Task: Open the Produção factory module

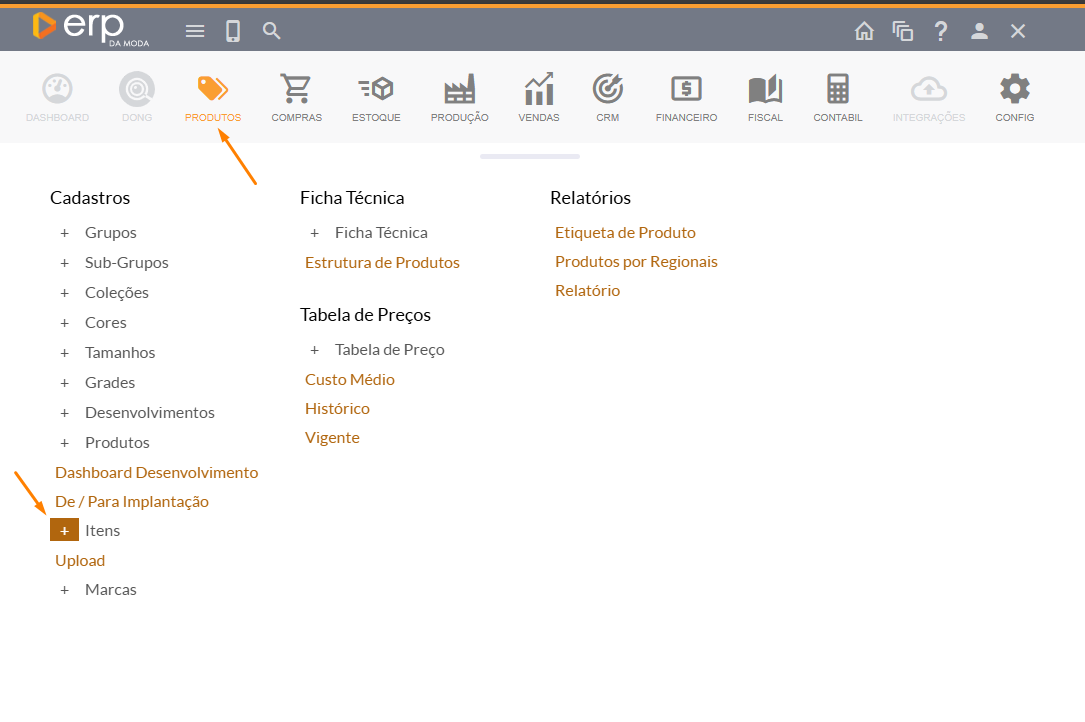Action: click(x=459, y=98)
